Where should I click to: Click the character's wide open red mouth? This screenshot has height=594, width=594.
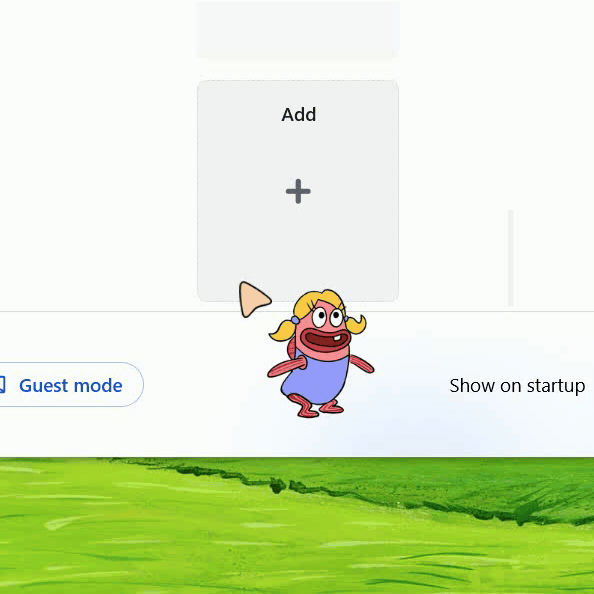tap(328, 339)
